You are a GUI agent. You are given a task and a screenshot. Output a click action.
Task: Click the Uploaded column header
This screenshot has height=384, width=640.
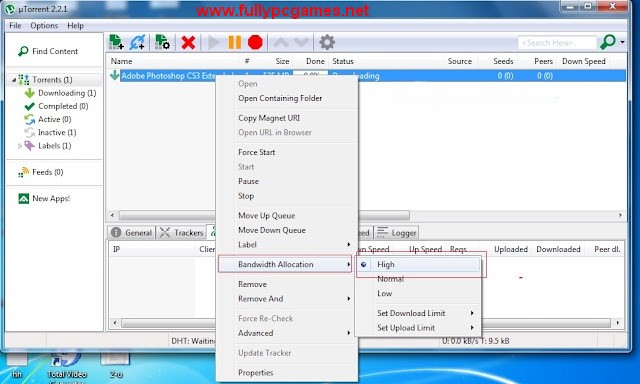(511, 249)
